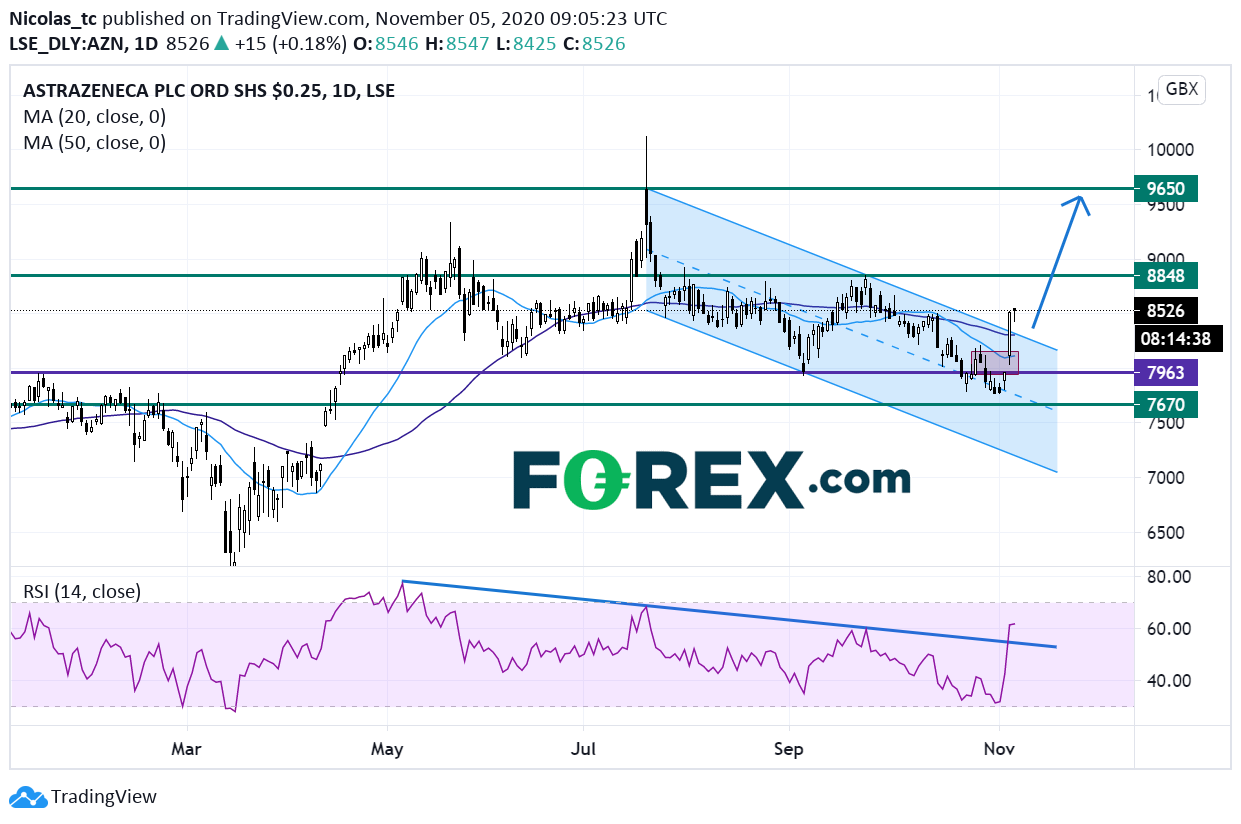Screen dimensions: 1241x824
Task: Select the 9650 price level label
Action: pos(1166,188)
